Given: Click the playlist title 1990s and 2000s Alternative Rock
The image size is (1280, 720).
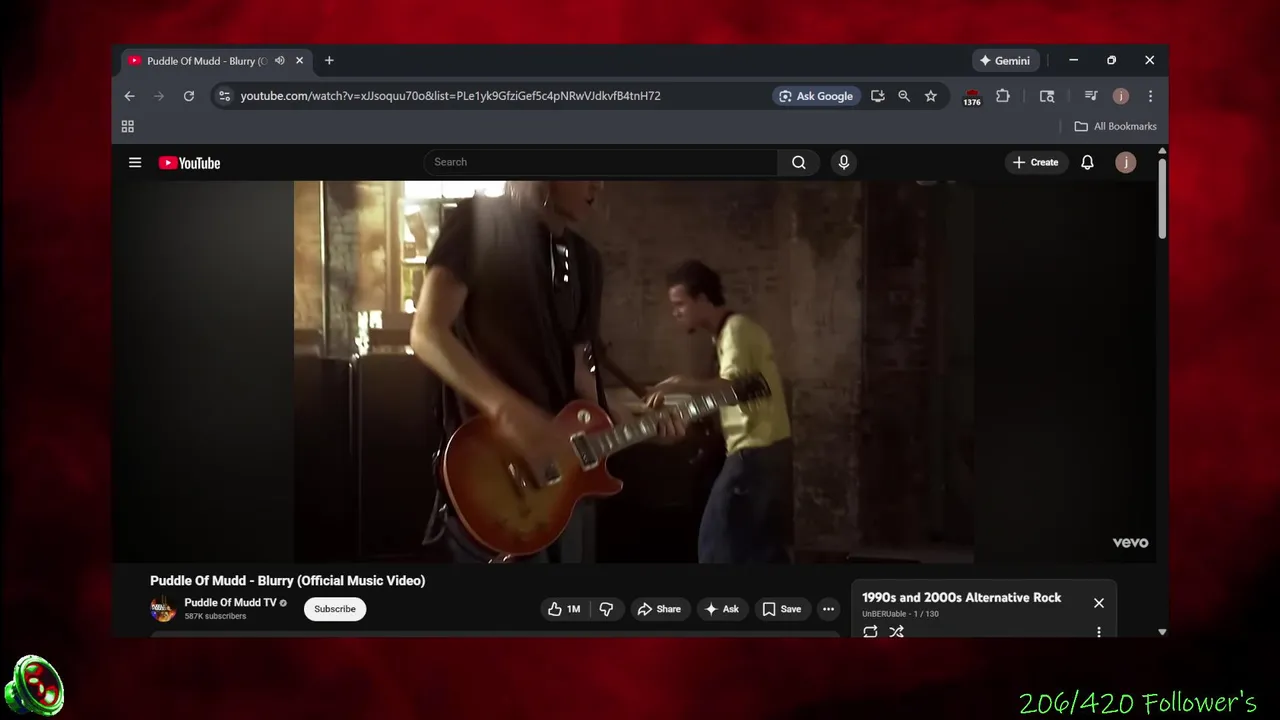Looking at the screenshot, I should (x=961, y=598).
